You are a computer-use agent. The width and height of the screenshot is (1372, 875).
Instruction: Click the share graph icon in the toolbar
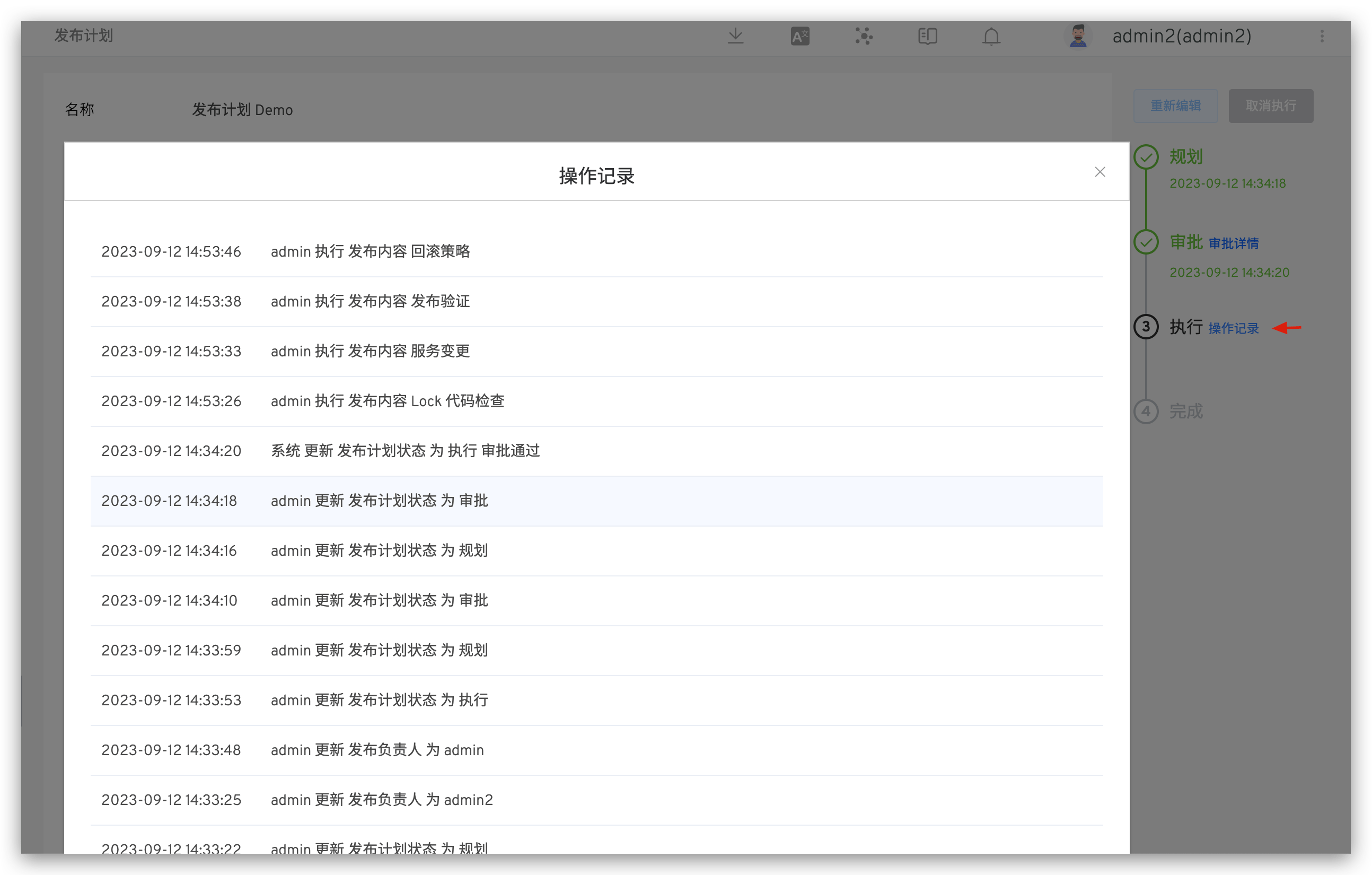point(863,36)
